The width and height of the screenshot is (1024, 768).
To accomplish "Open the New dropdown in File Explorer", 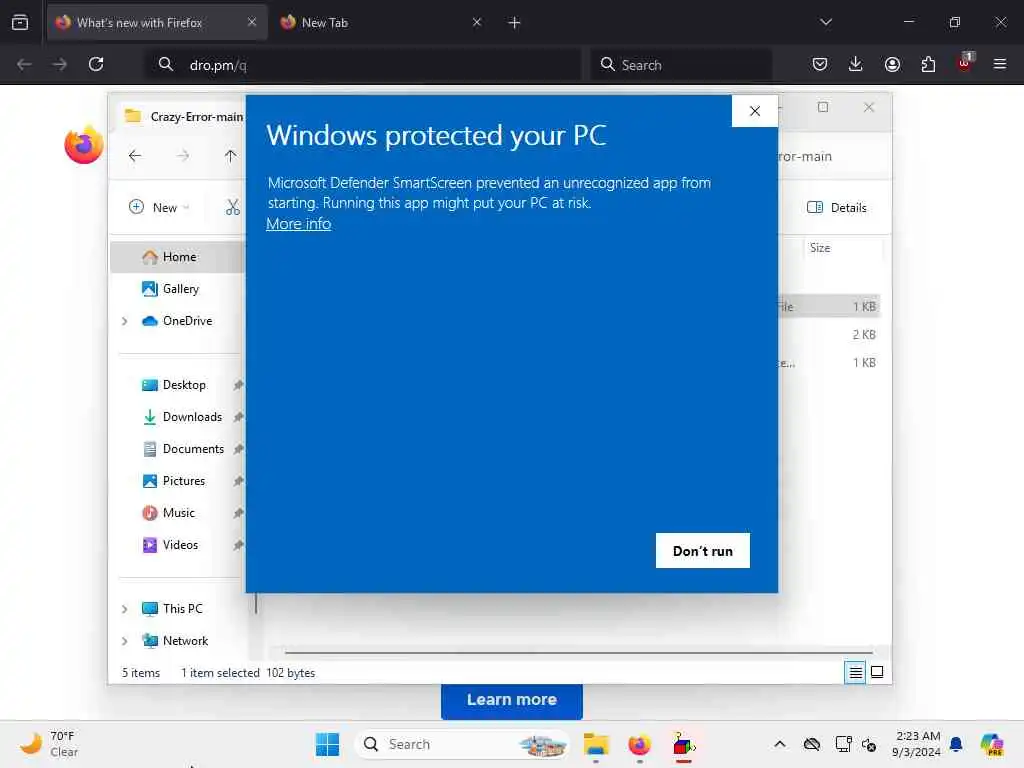I will [159, 207].
